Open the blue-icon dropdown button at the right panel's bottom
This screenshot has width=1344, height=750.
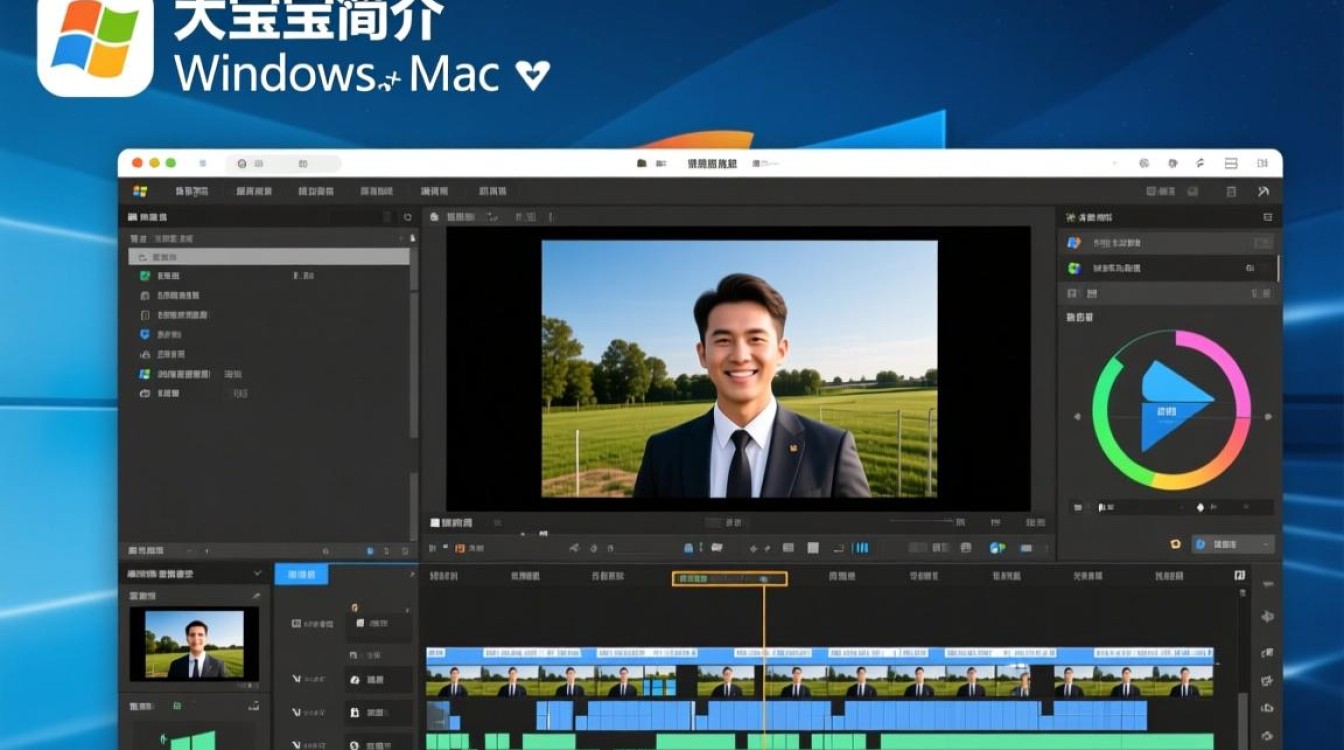[1232, 544]
